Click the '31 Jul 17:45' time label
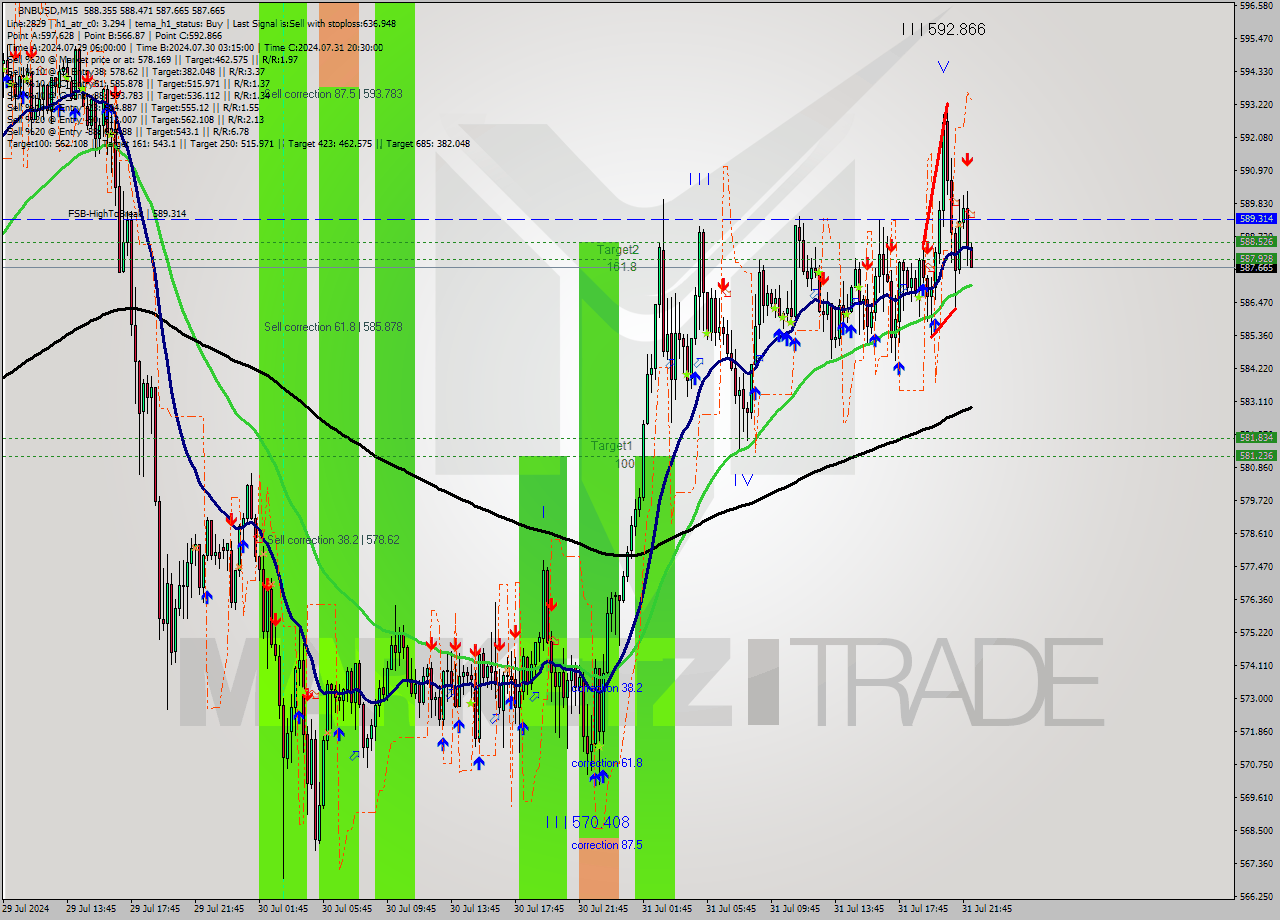 (923, 909)
